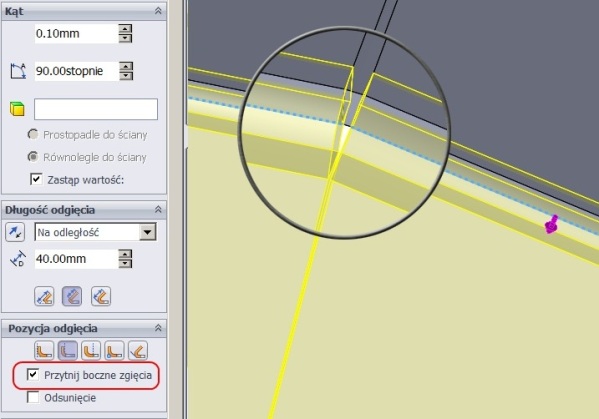Screen dimensions: 599x419
Task: Click the outer virtual sharp length icon
Action: coord(44,296)
